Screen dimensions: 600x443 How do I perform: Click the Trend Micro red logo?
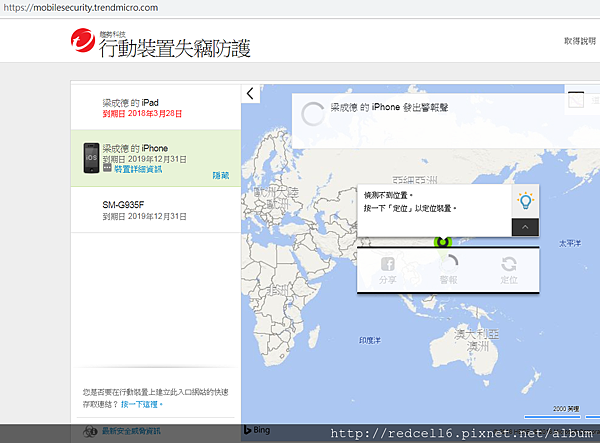[x=83, y=41]
